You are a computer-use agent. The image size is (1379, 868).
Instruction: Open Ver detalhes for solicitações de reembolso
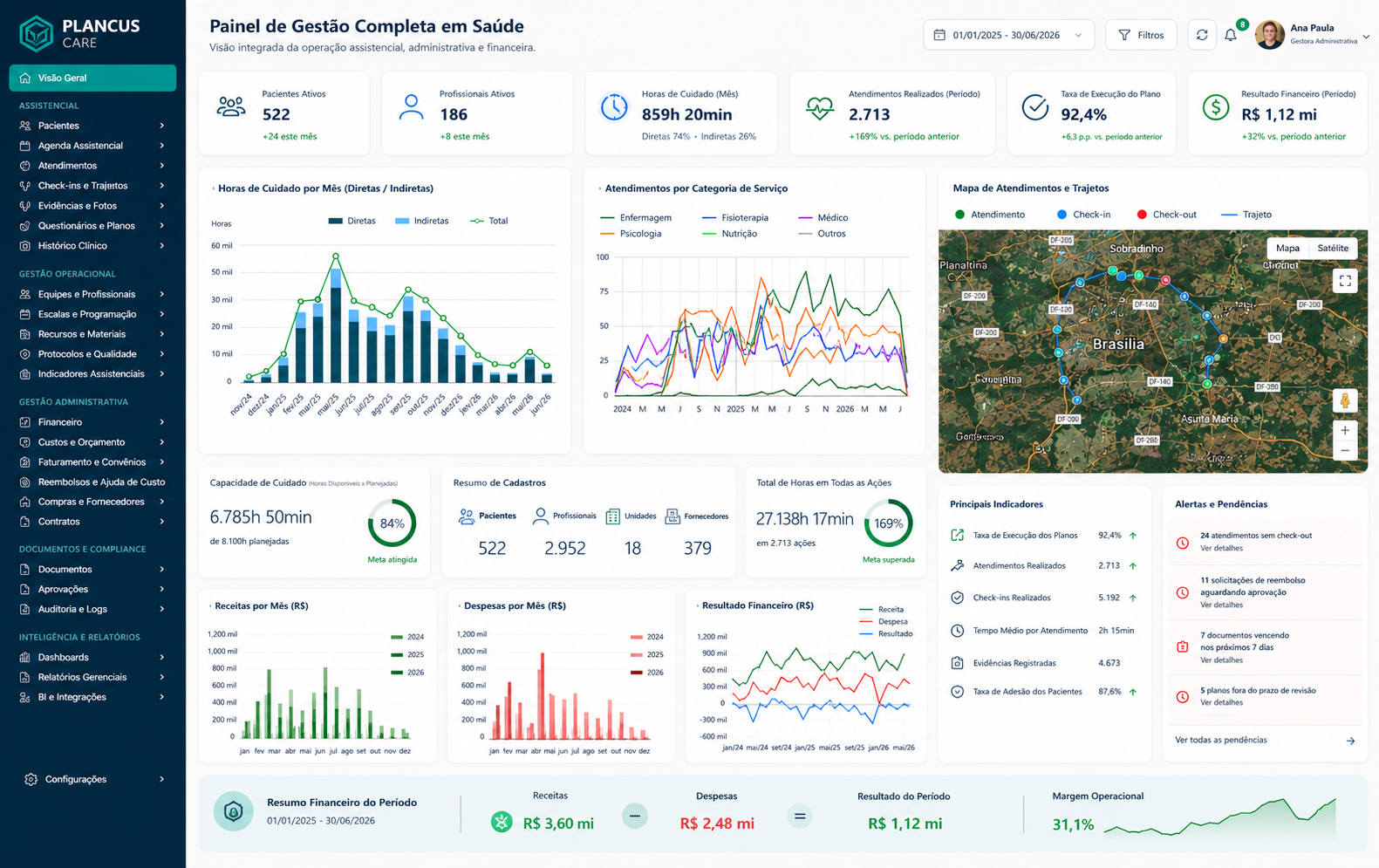[1221, 605]
